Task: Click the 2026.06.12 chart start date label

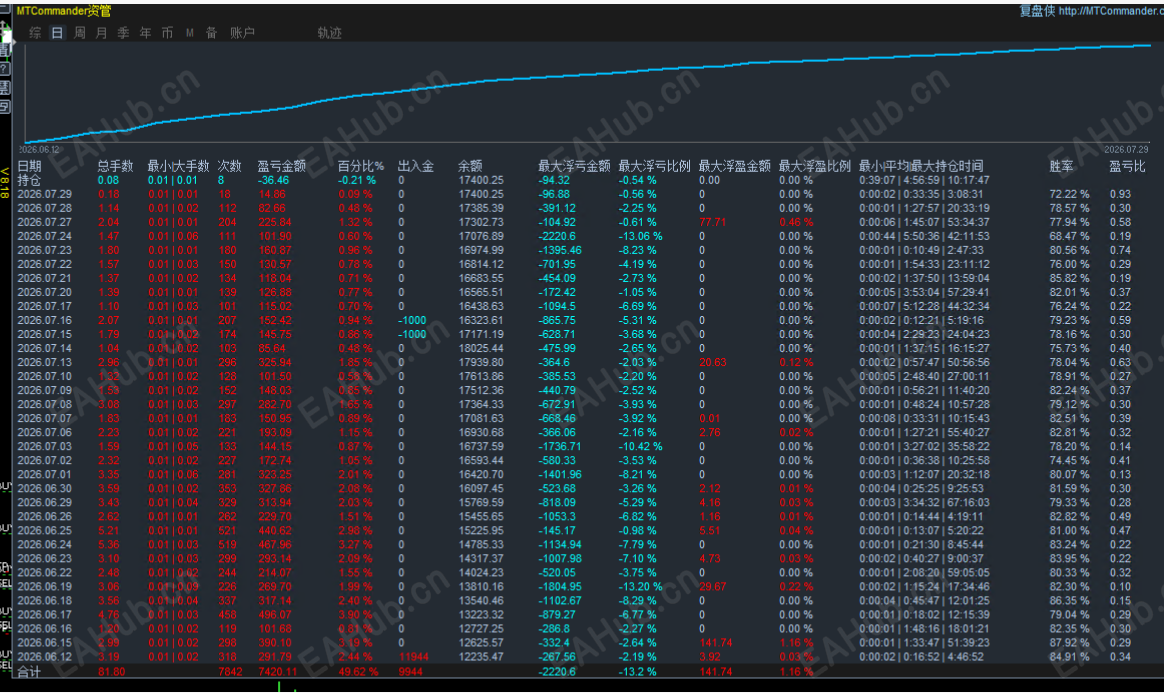Action: pyautogui.click(x=38, y=150)
